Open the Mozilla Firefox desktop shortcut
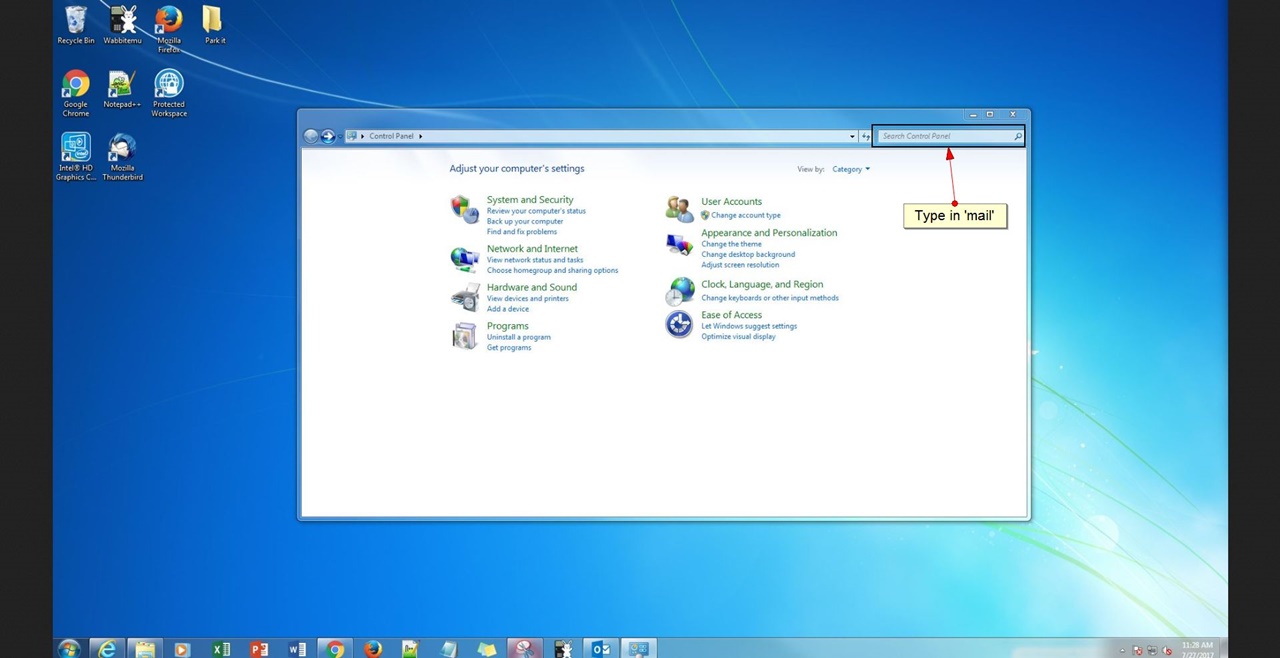1280x658 pixels. click(169, 30)
